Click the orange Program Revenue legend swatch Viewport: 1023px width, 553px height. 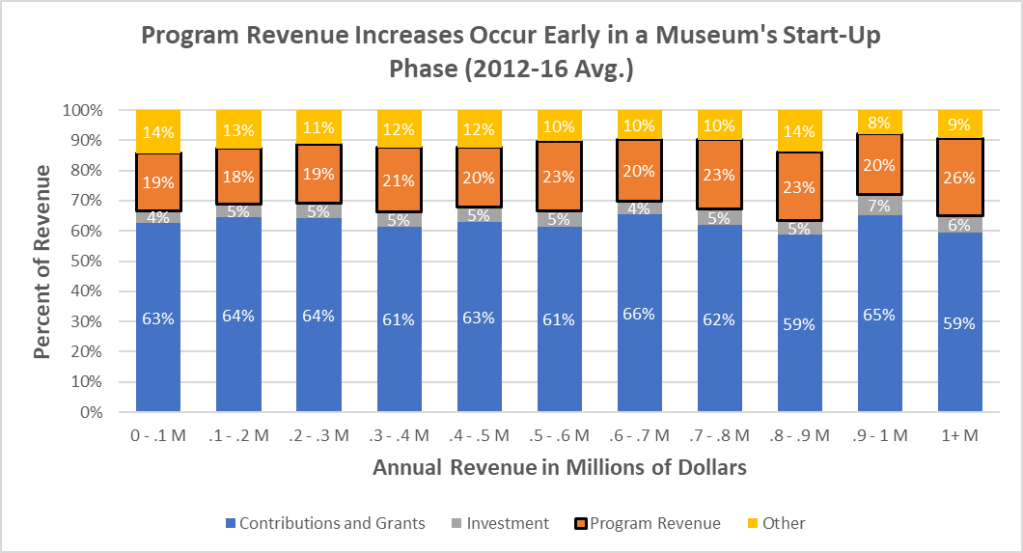coord(578,523)
